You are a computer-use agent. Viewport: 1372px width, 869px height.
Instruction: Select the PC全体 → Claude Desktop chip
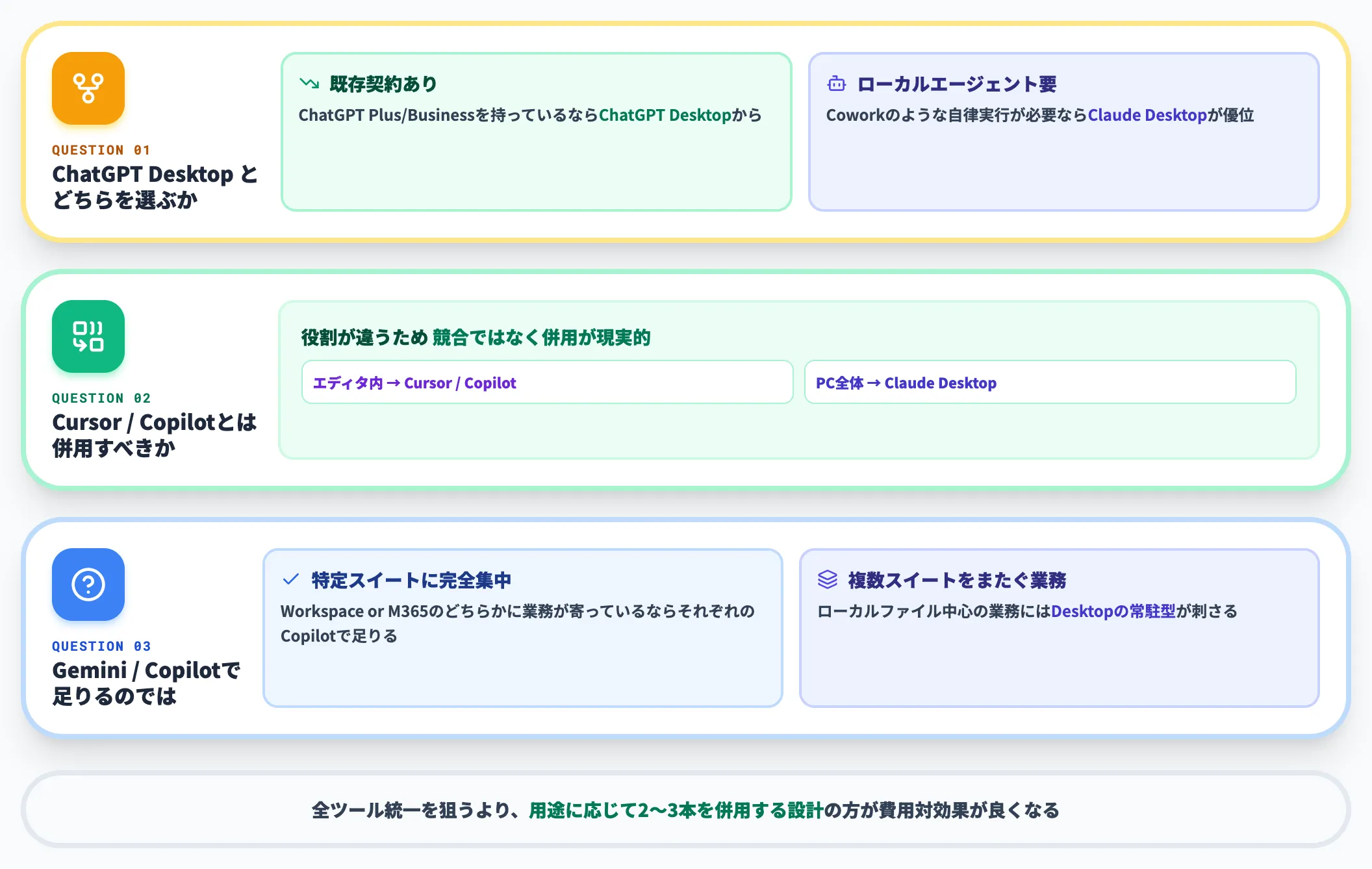click(1050, 383)
